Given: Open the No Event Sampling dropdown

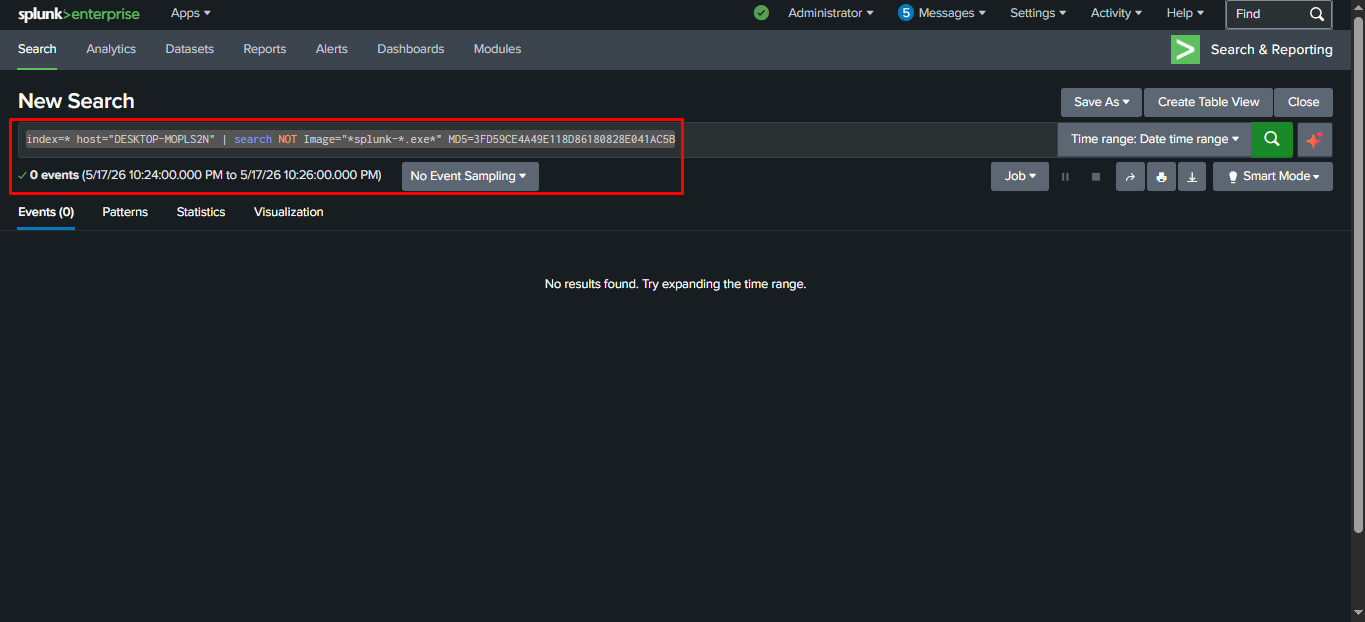Looking at the screenshot, I should (470, 176).
